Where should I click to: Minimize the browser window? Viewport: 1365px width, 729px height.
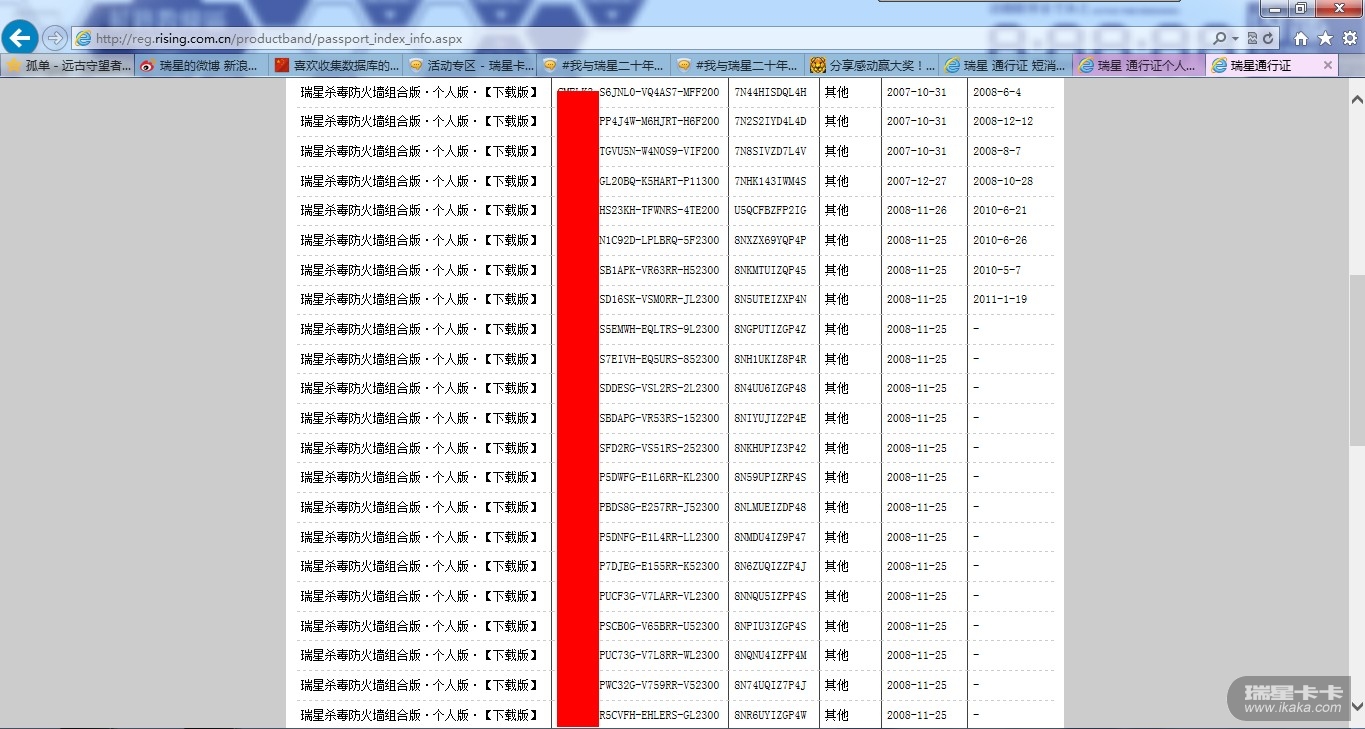1273,8
